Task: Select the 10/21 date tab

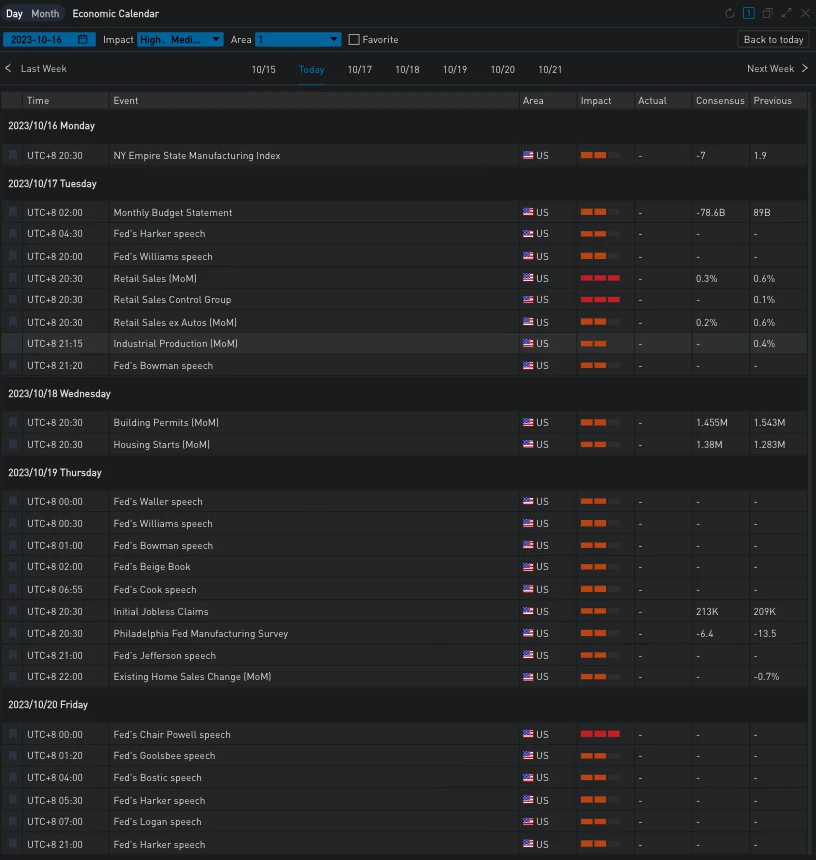Action: pos(550,70)
